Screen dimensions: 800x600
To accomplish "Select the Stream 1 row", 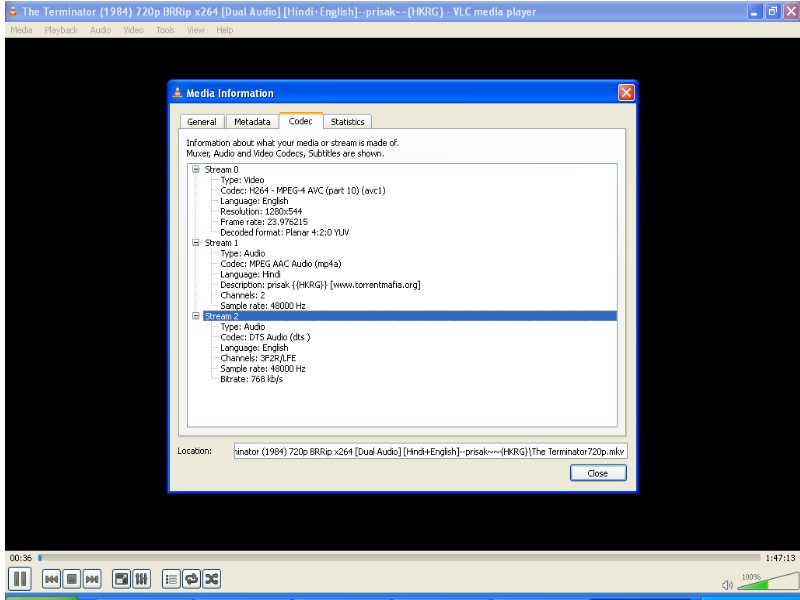I will click(221, 243).
